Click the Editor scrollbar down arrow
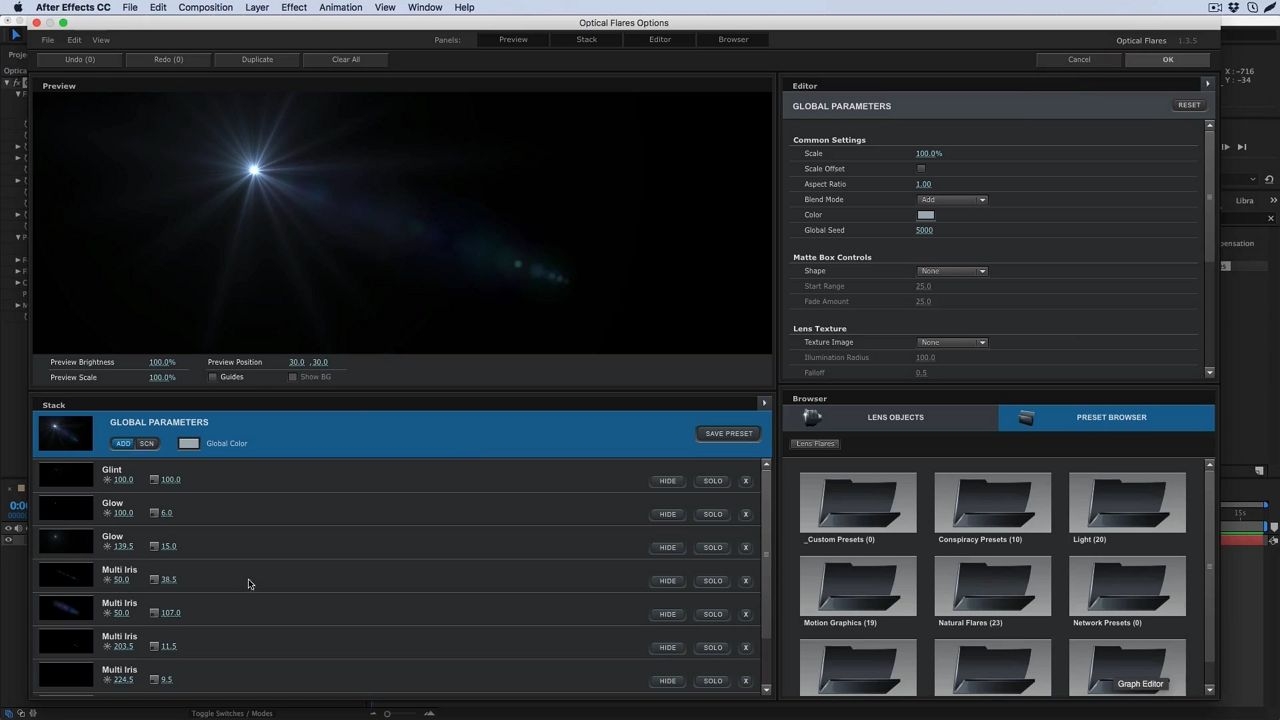Screen dimensions: 1280x720 click(1210, 373)
